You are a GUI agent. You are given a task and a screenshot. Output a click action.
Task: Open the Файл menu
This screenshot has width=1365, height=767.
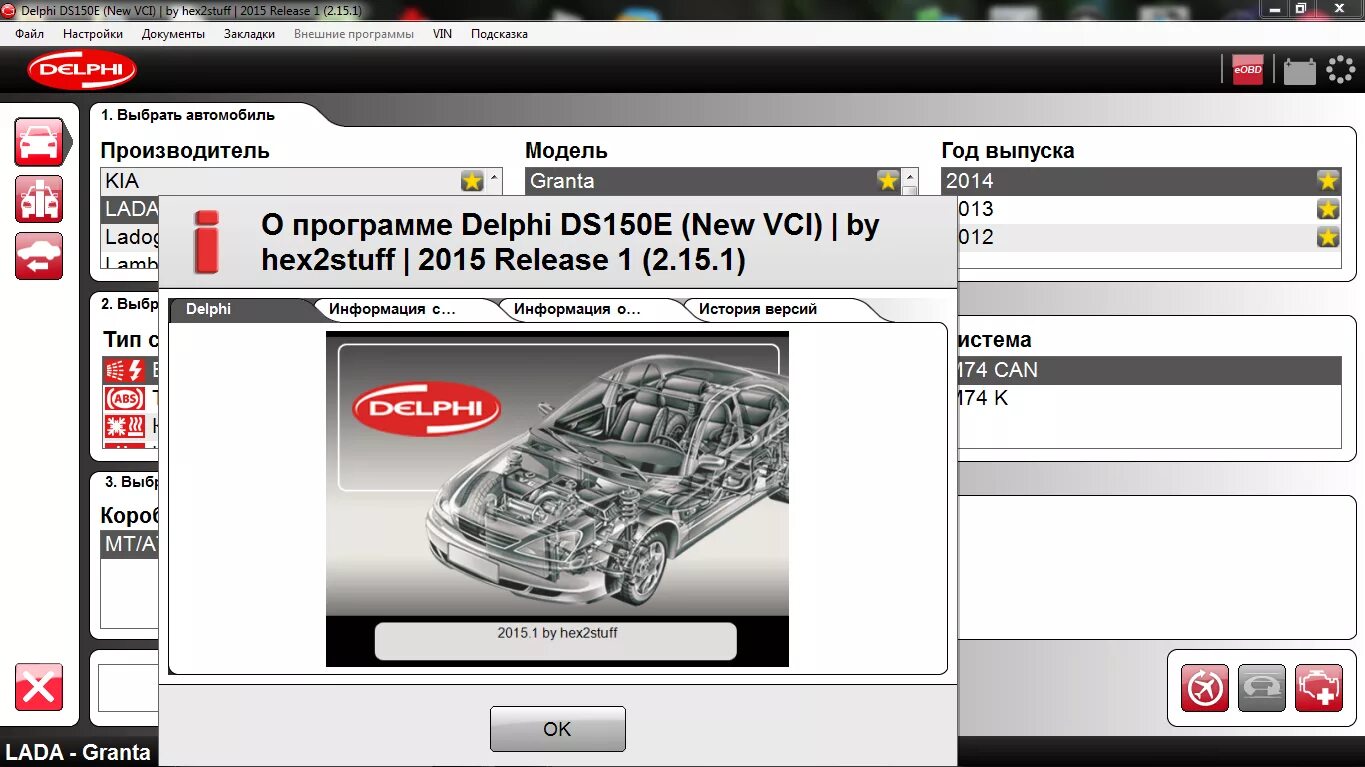pos(30,34)
